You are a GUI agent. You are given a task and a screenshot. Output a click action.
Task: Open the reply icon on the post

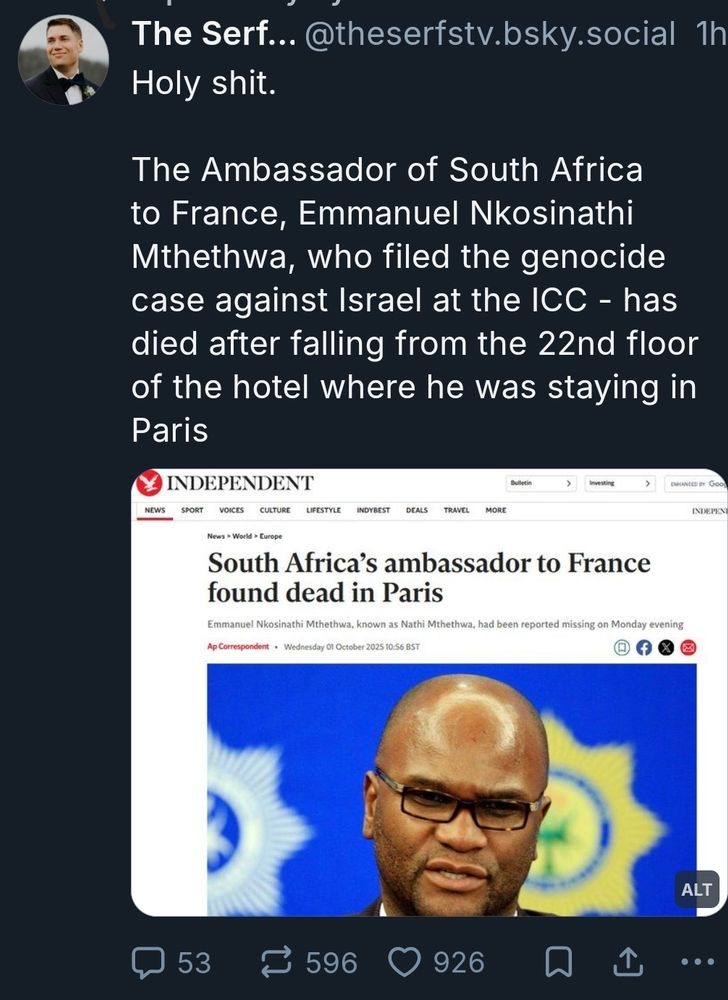coord(147,963)
